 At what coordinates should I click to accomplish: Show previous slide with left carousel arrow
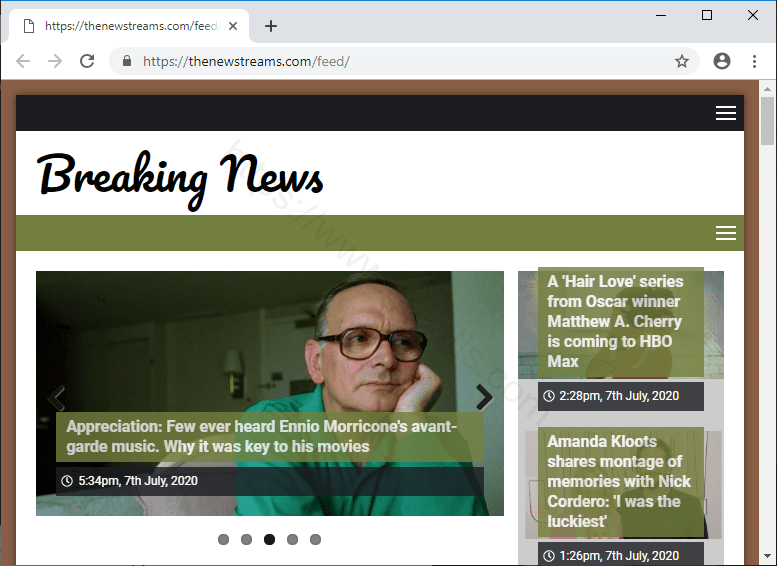pos(56,397)
